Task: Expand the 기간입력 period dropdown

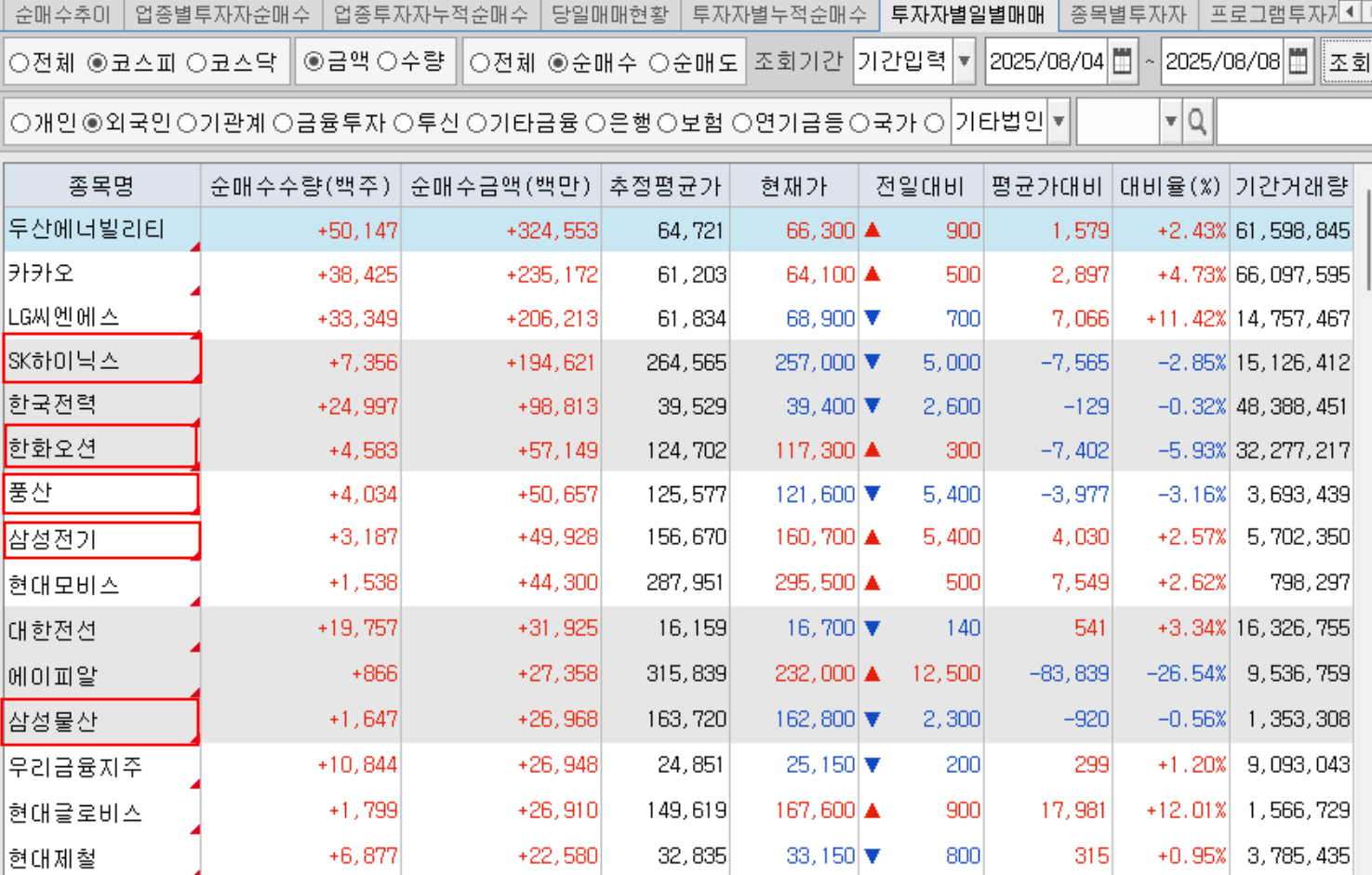Action: tap(965, 62)
